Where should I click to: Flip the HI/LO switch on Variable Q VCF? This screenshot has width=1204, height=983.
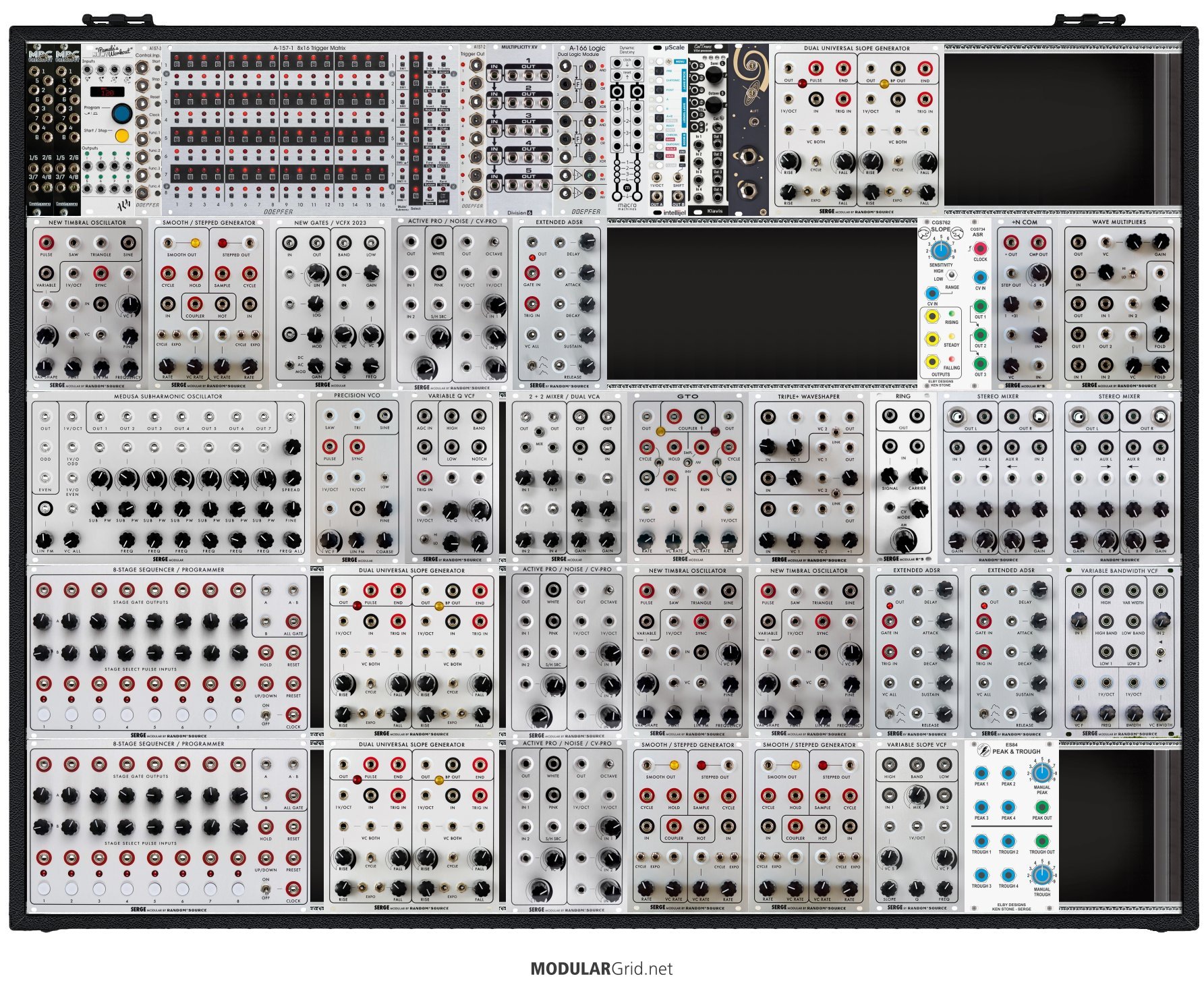click(425, 538)
